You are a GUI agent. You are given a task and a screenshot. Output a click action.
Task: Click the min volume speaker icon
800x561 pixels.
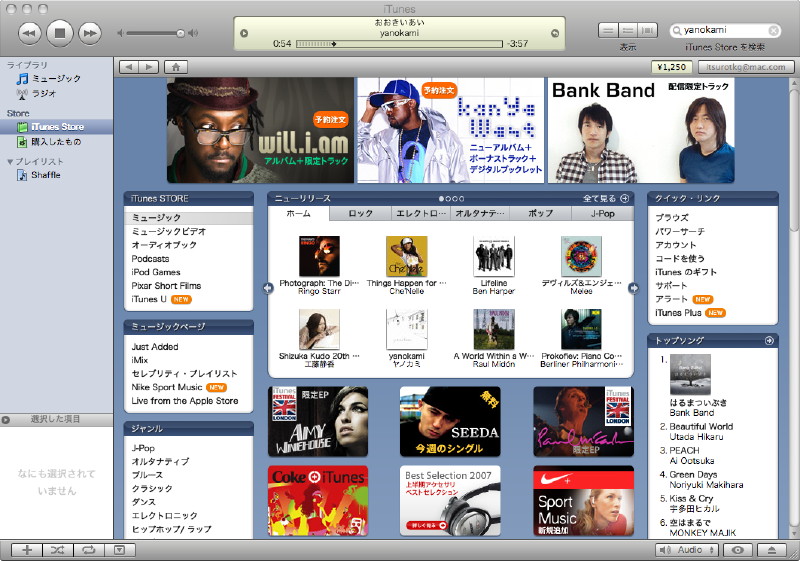click(120, 33)
